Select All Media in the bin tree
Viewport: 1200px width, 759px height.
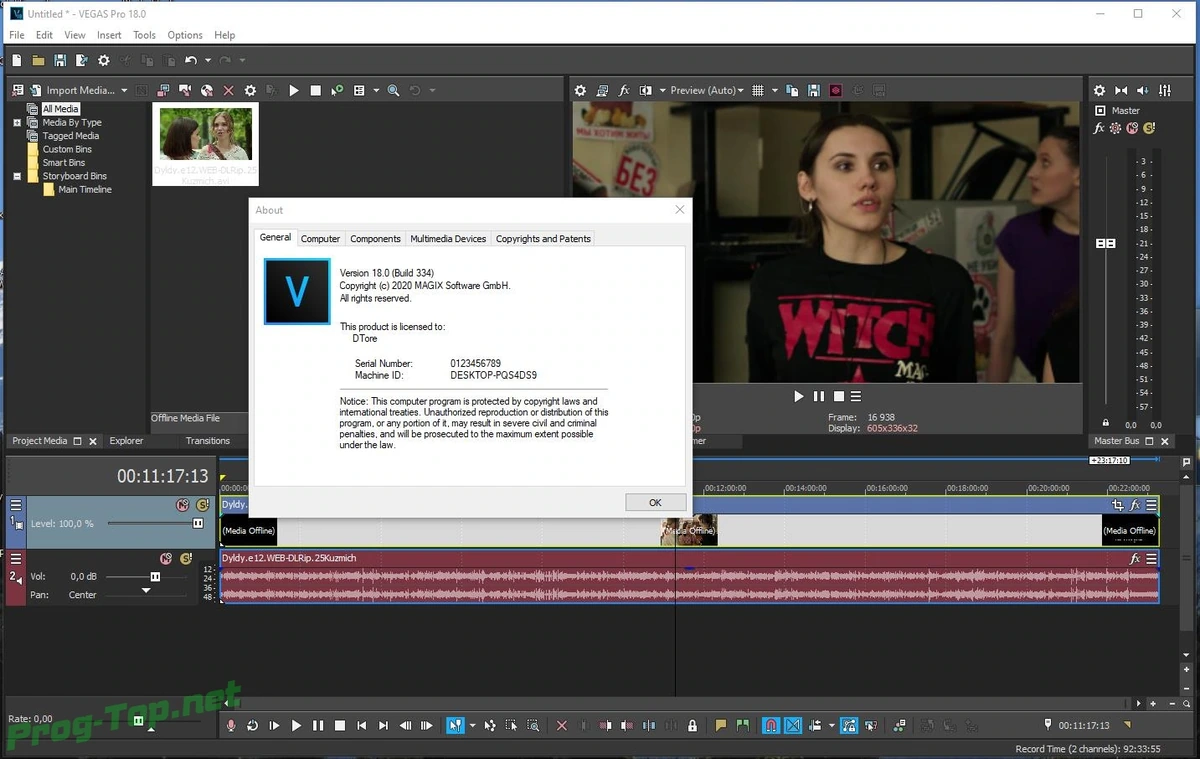pyautogui.click(x=60, y=109)
